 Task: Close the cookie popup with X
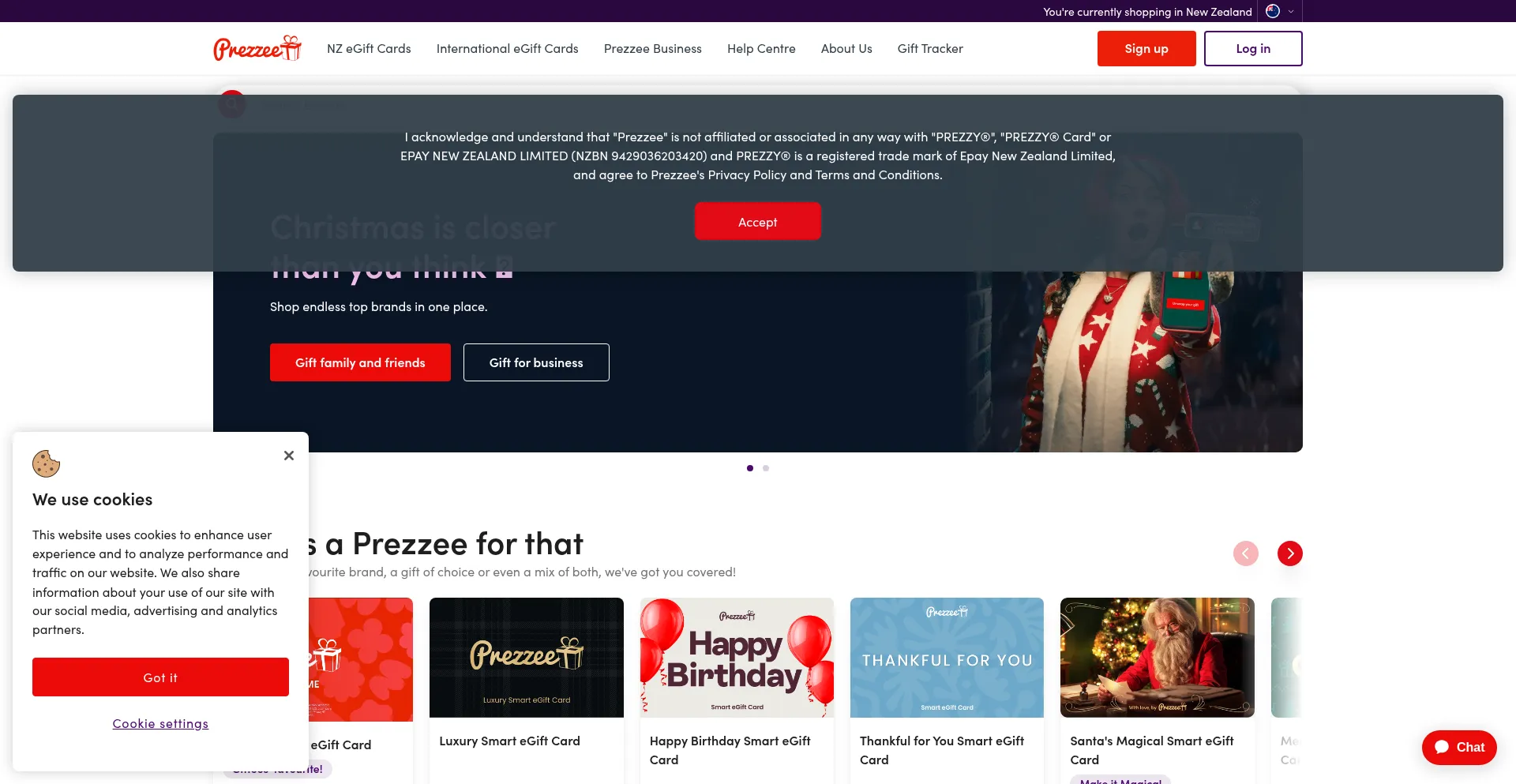pos(289,456)
